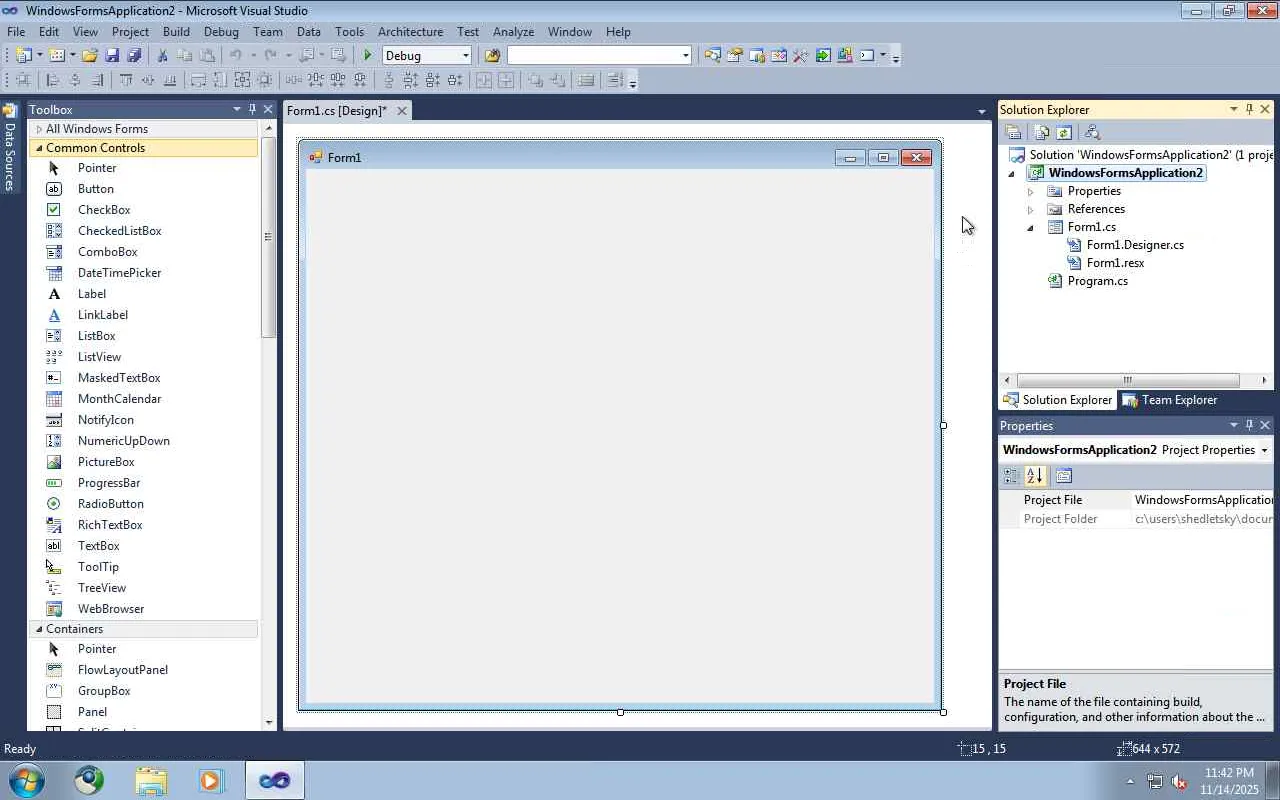
Task: Pick the DateTimePicker control in Toolbox
Action: point(146,273)
